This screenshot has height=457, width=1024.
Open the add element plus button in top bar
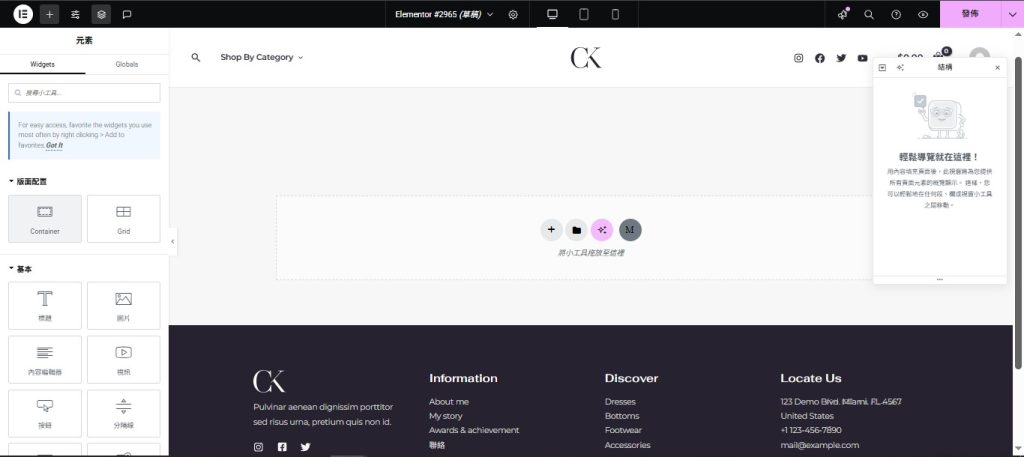49,14
